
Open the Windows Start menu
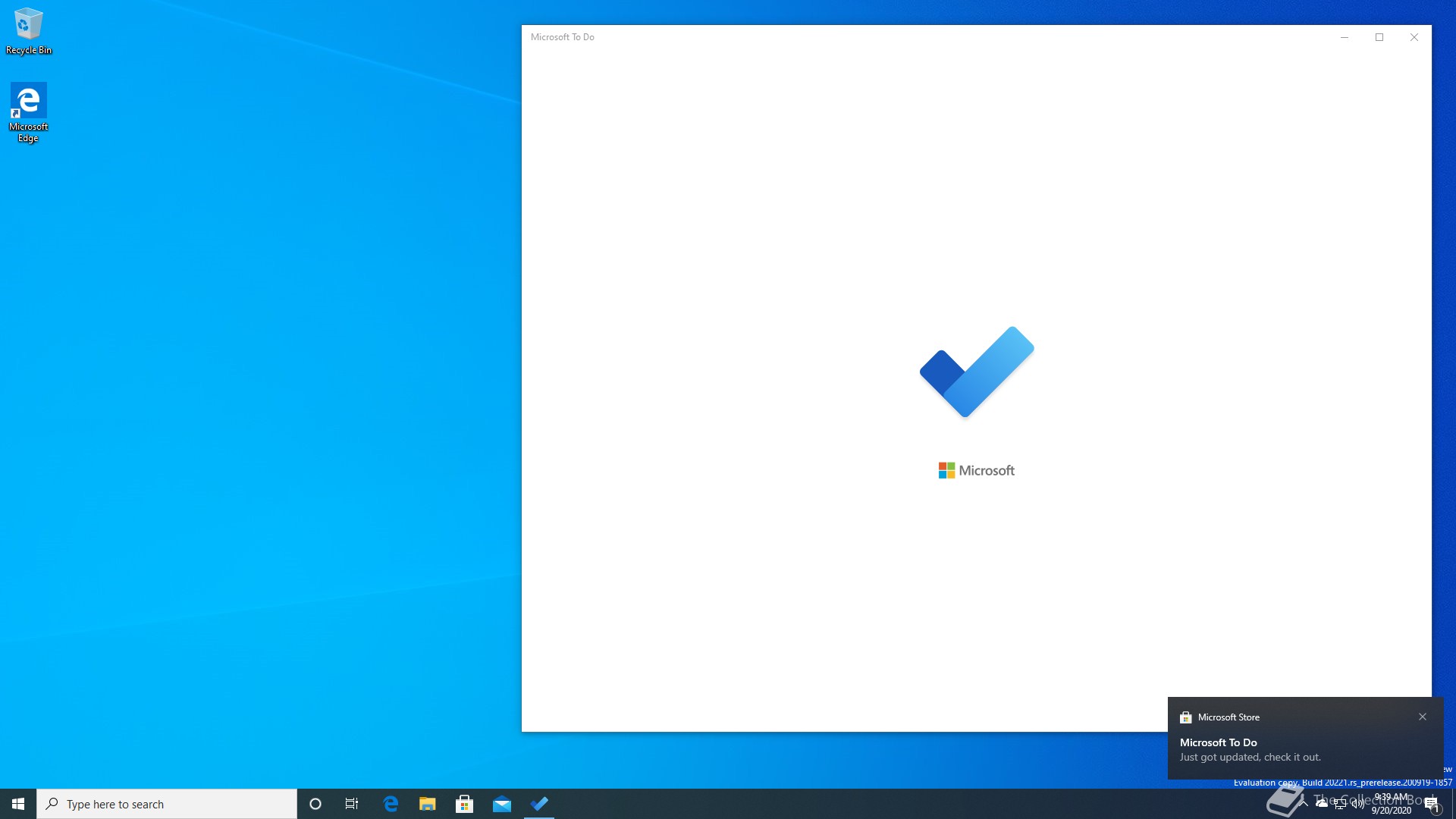[x=18, y=804]
